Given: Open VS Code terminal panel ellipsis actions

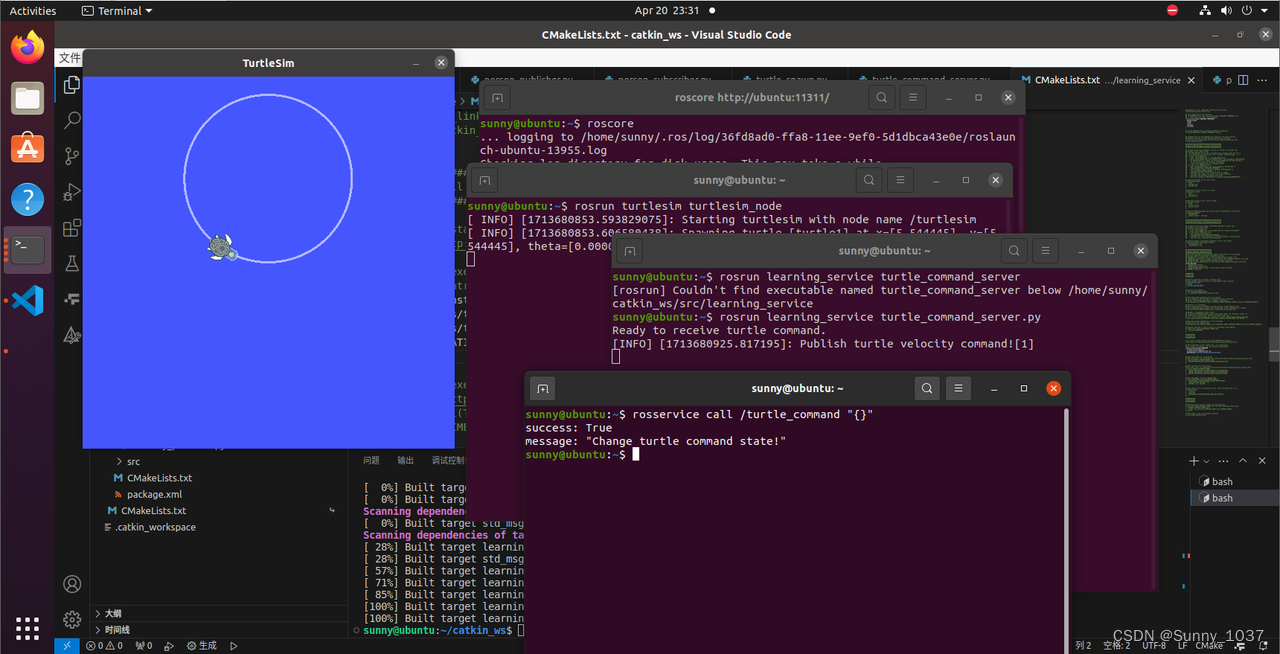Looking at the screenshot, I should click(x=1224, y=461).
